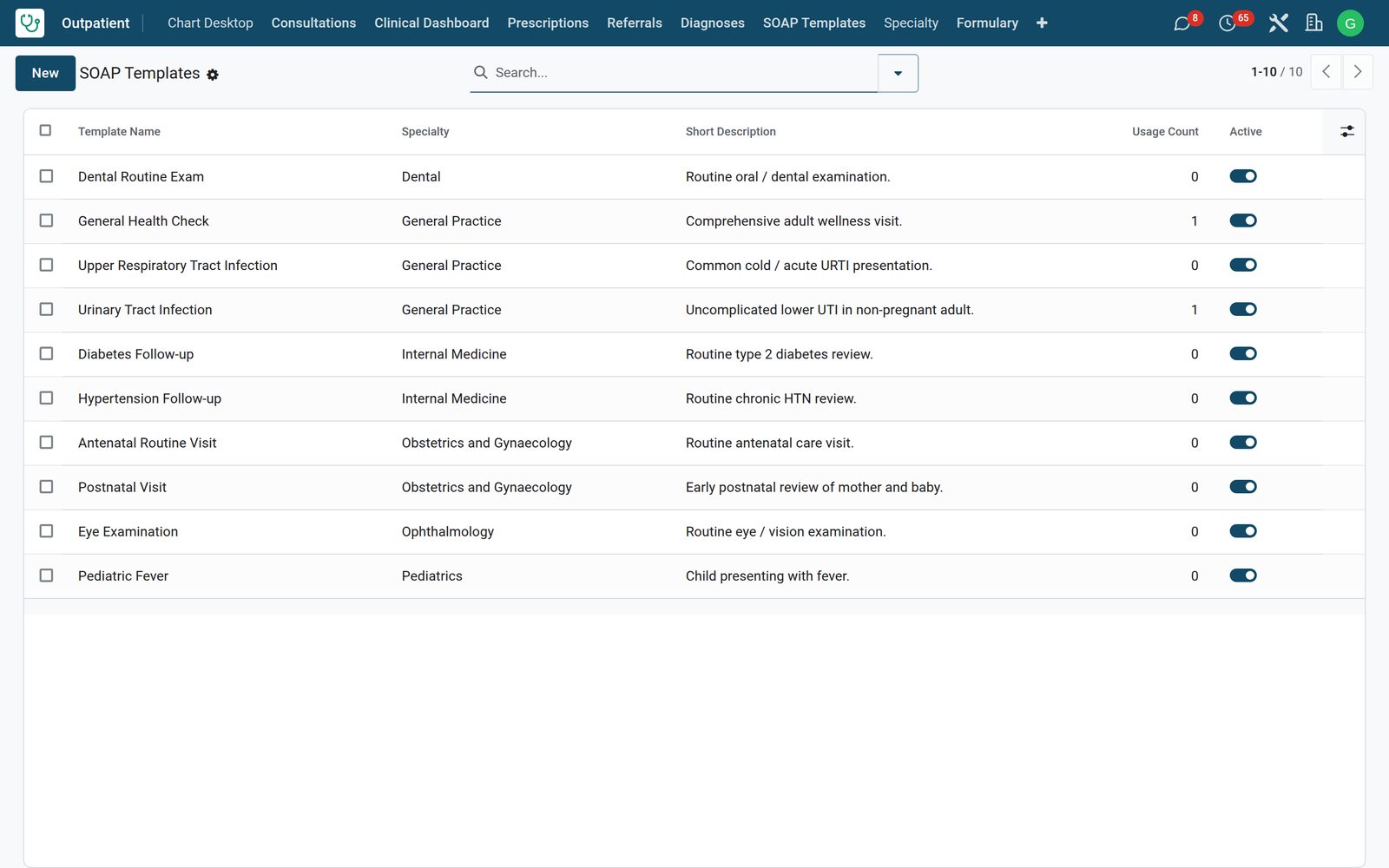1389x868 pixels.
Task: Go to the next page arrow
Action: 1358,72
